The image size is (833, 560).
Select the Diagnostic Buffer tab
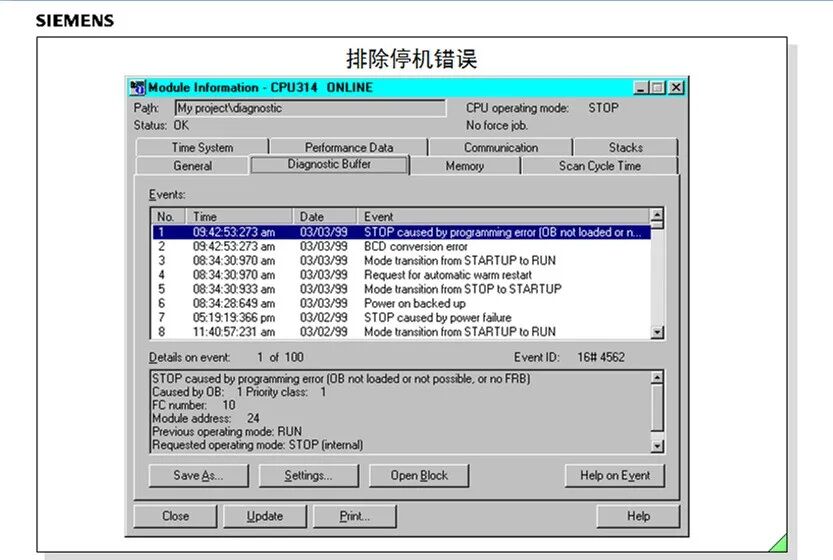[x=329, y=164]
